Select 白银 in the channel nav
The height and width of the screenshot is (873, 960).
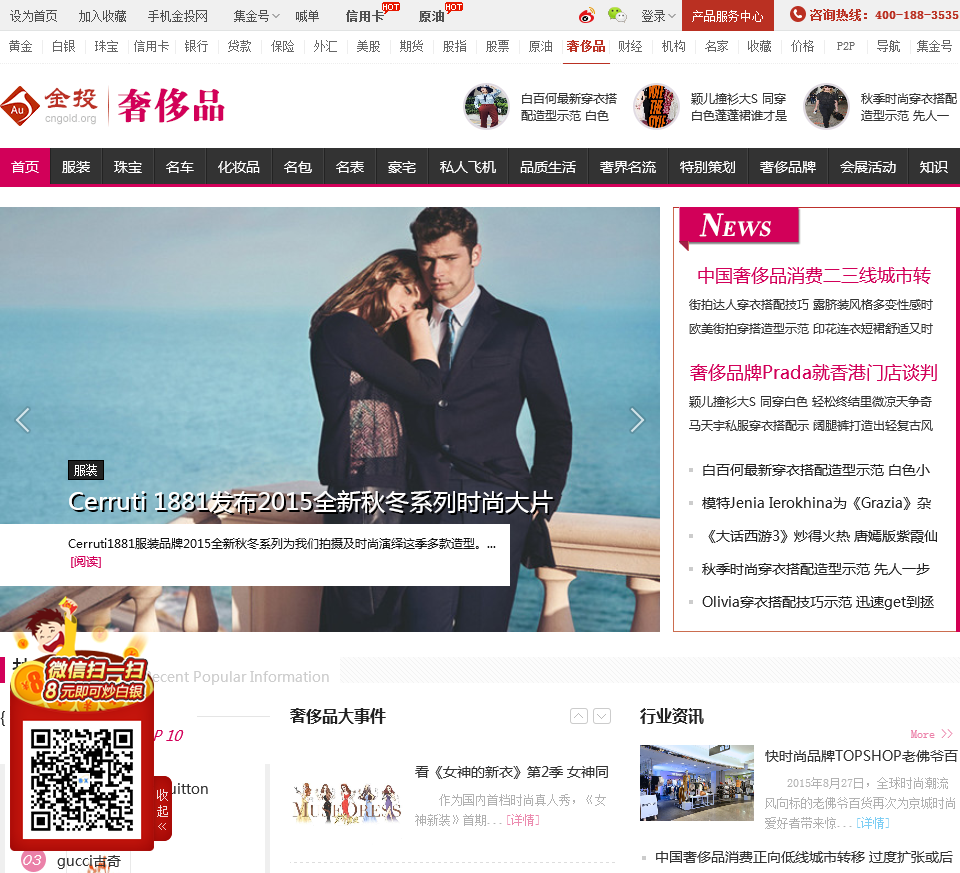click(64, 47)
